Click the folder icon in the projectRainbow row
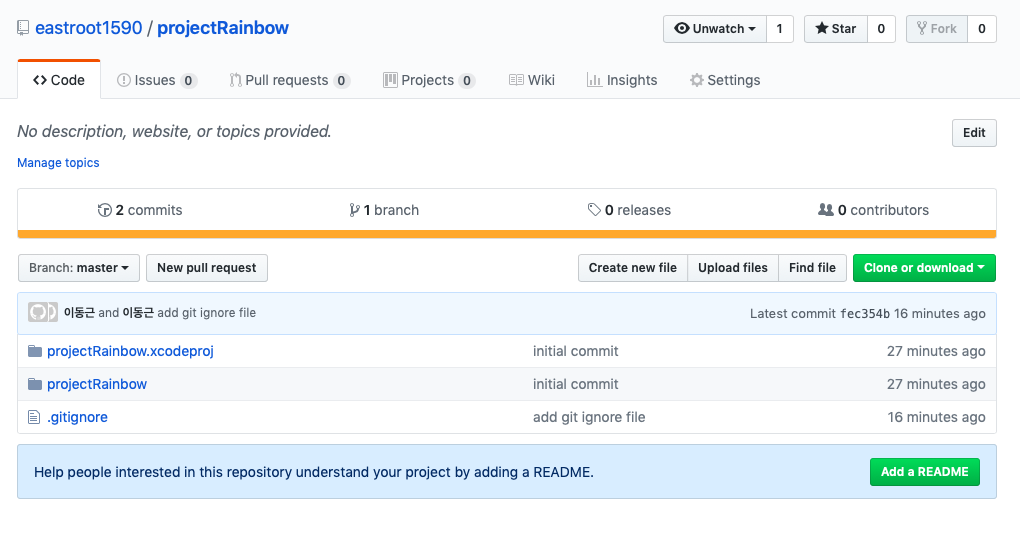This screenshot has height=540, width=1020. [35, 385]
